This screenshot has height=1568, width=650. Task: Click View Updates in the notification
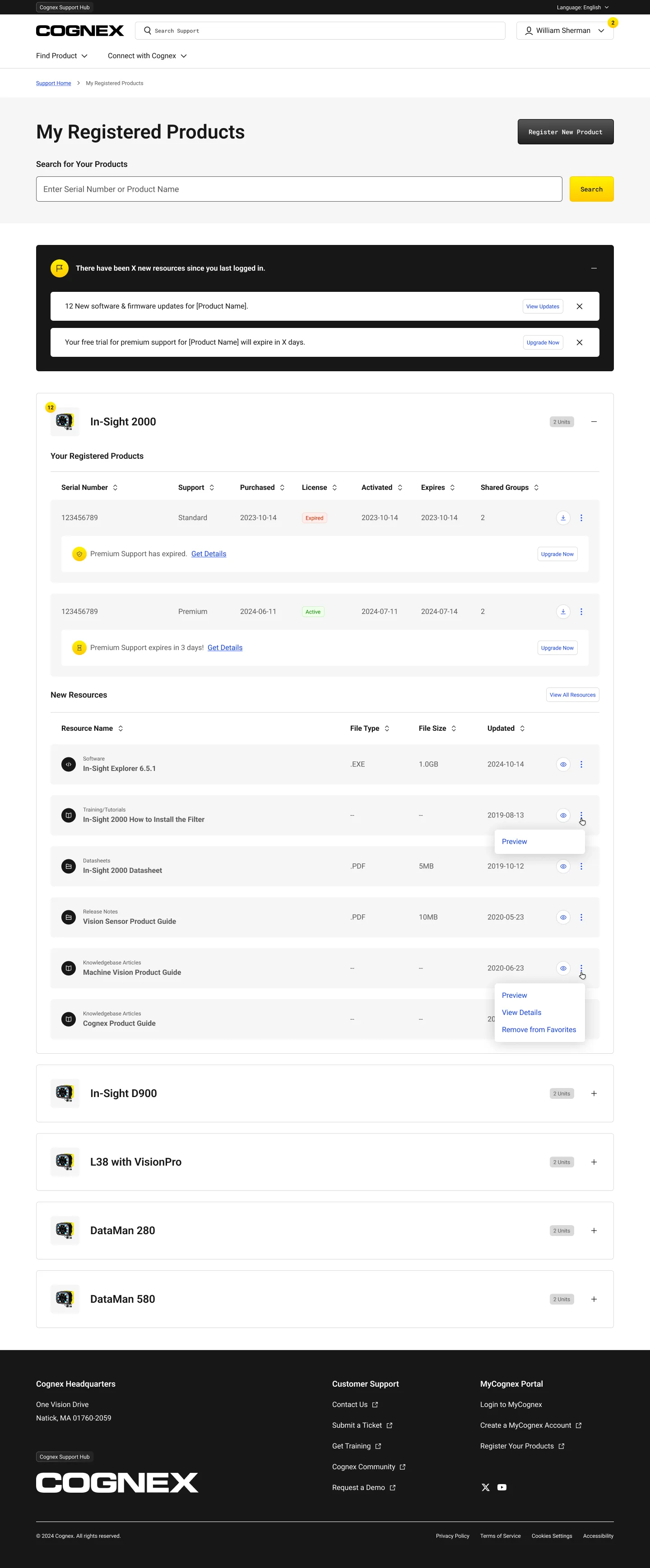(x=543, y=306)
